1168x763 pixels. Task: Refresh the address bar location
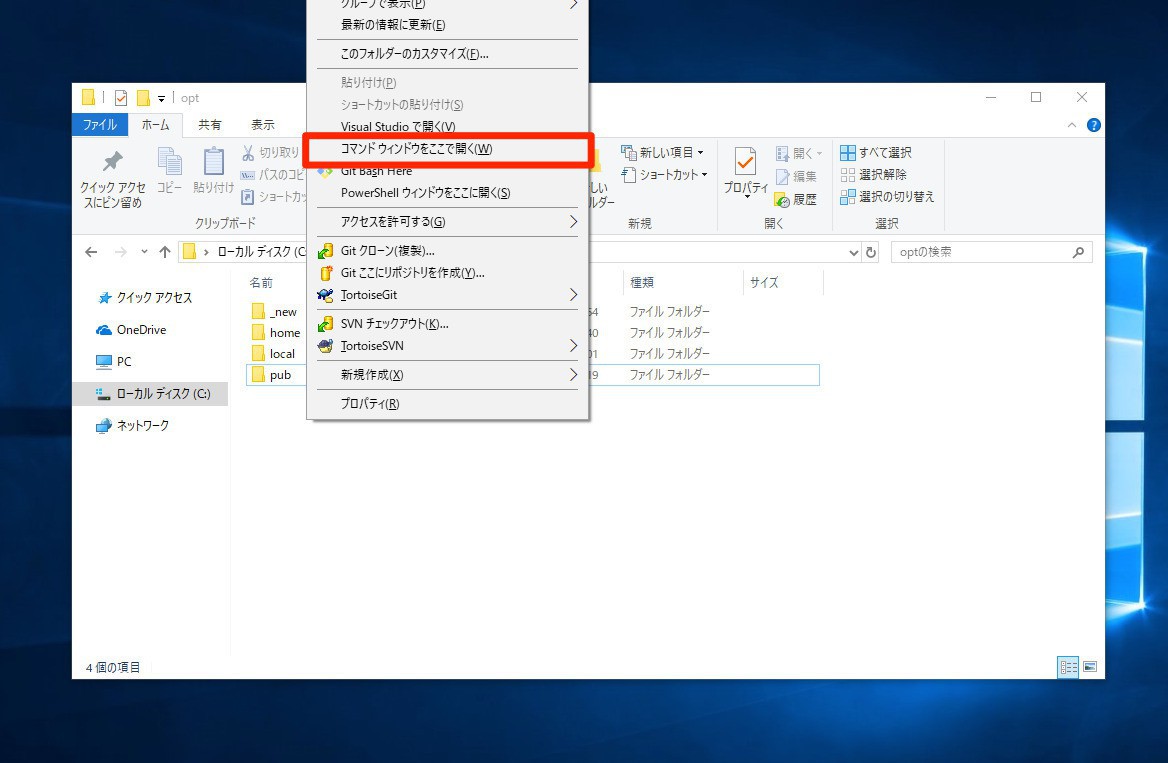tap(870, 253)
